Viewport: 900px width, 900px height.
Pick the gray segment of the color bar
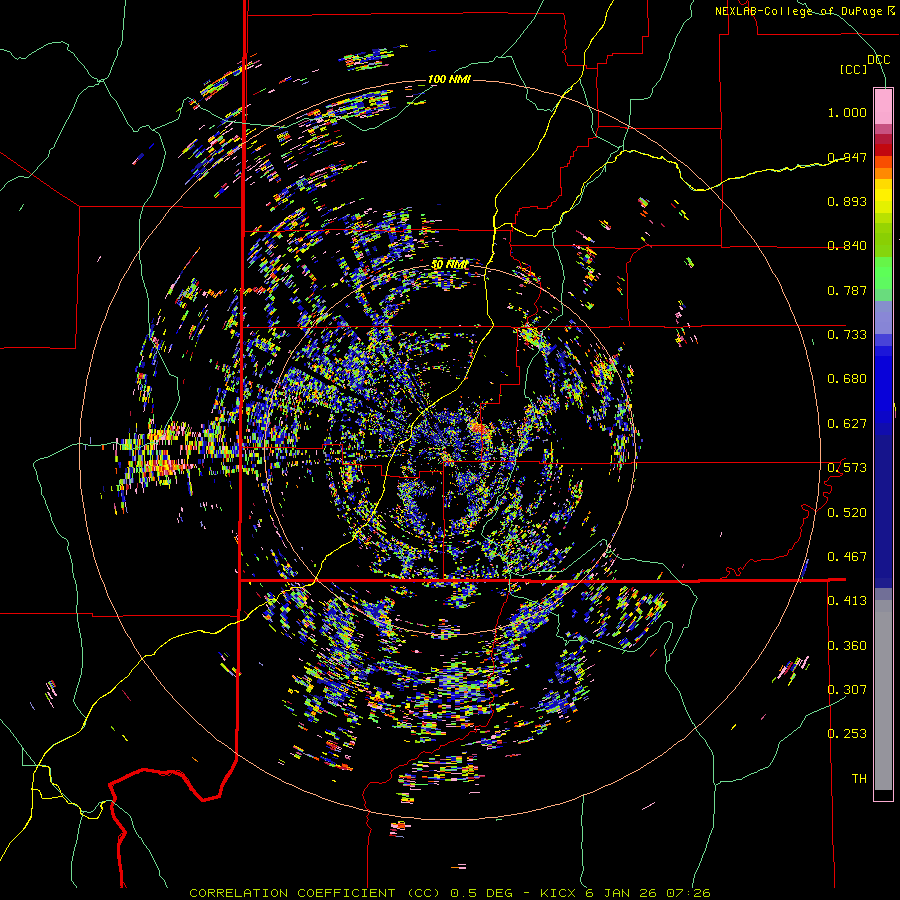[x=883, y=695]
